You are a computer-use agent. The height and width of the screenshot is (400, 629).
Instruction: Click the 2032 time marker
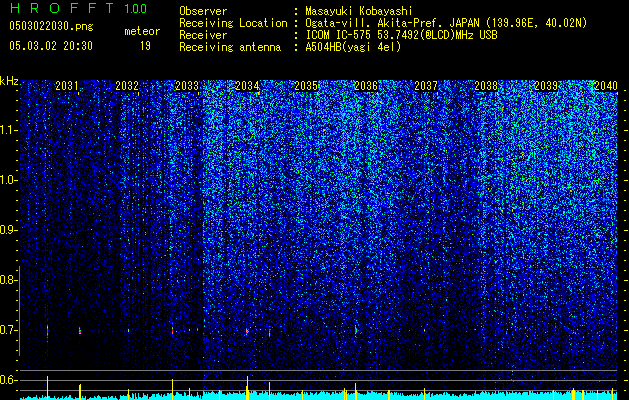(x=127, y=85)
